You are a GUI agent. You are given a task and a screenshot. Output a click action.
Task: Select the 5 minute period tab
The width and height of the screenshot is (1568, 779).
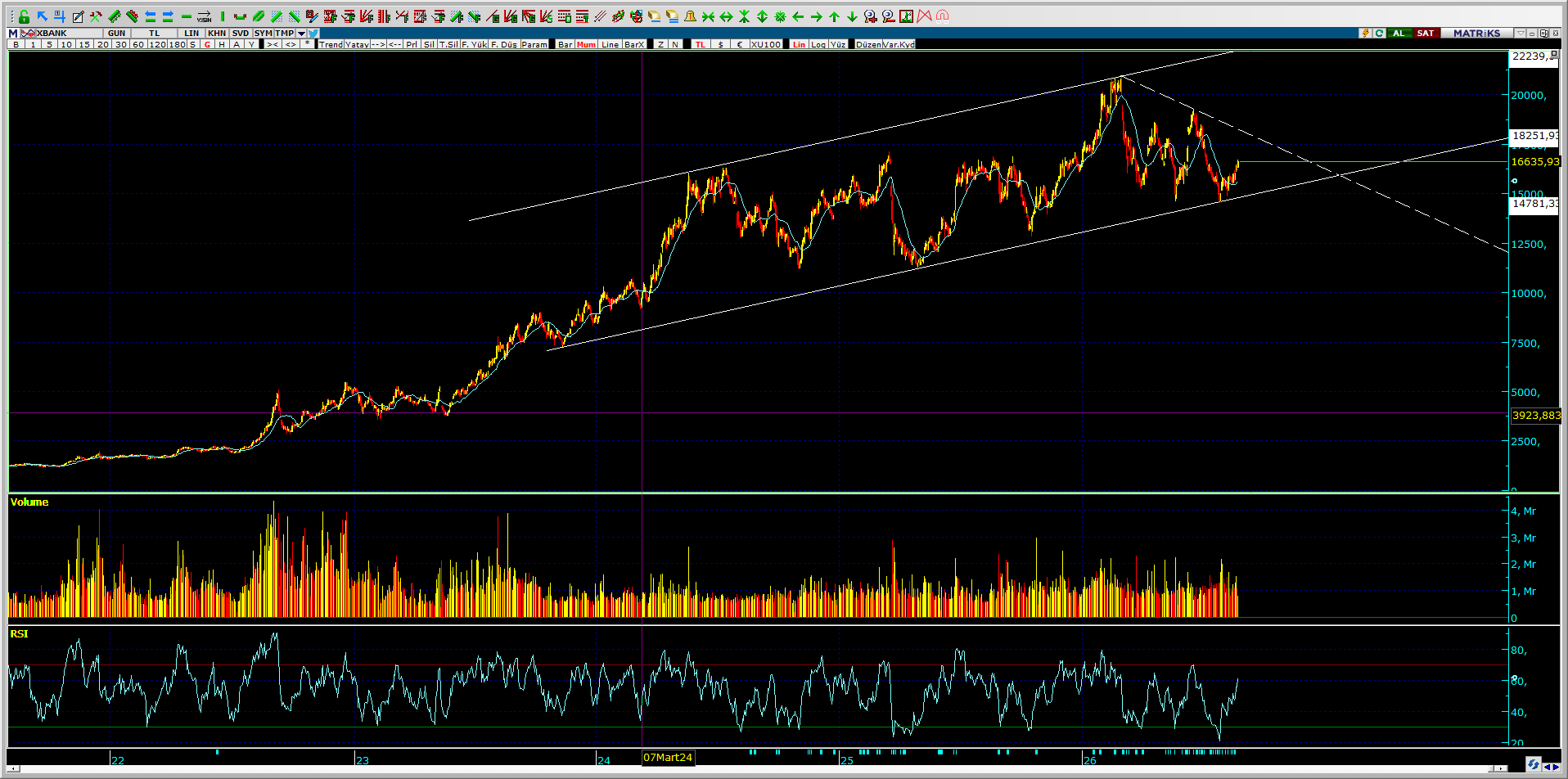point(49,44)
